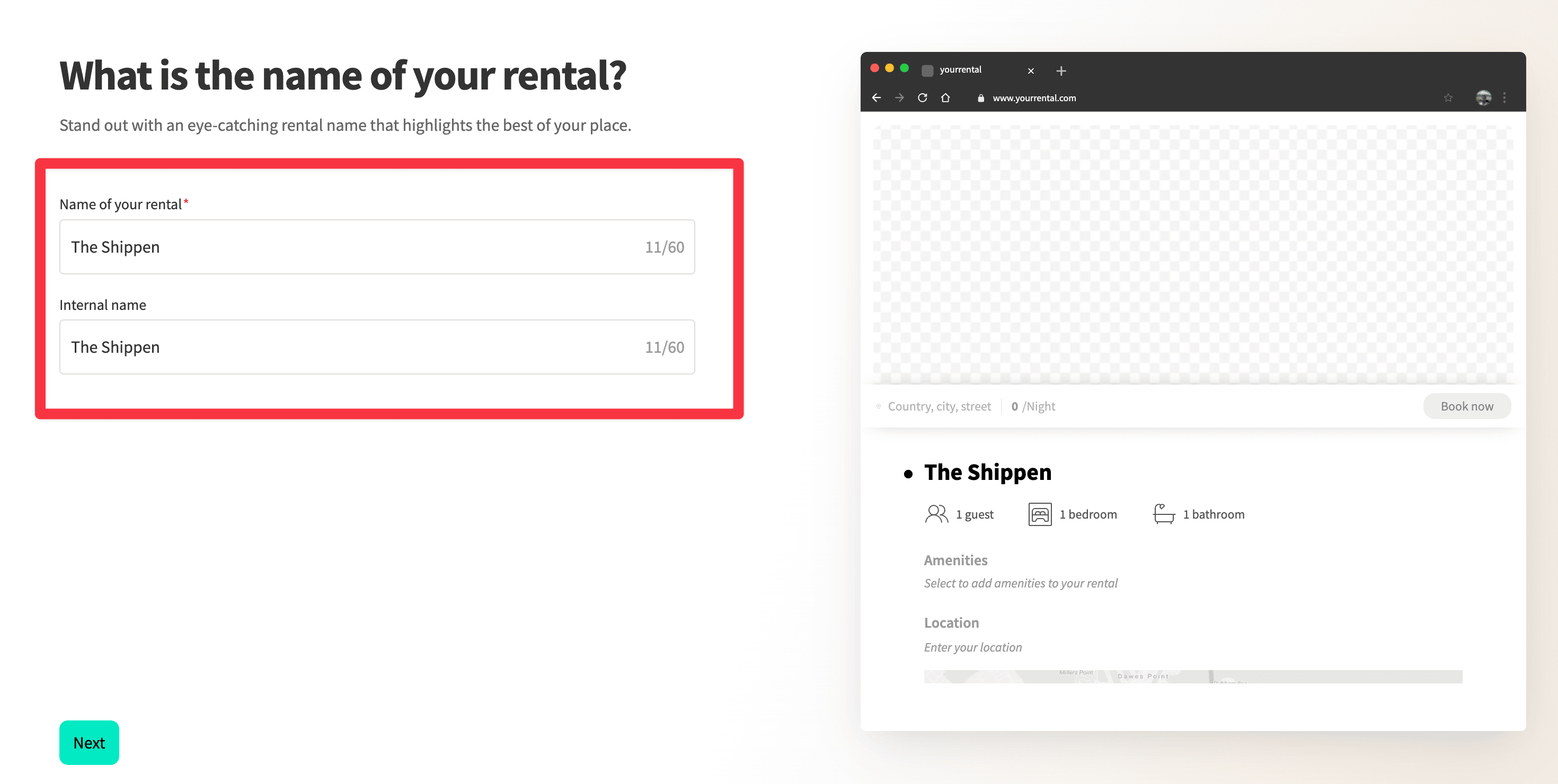Open the three-dot browser menu
Screen dimensions: 1558x784
[x=1506, y=97]
